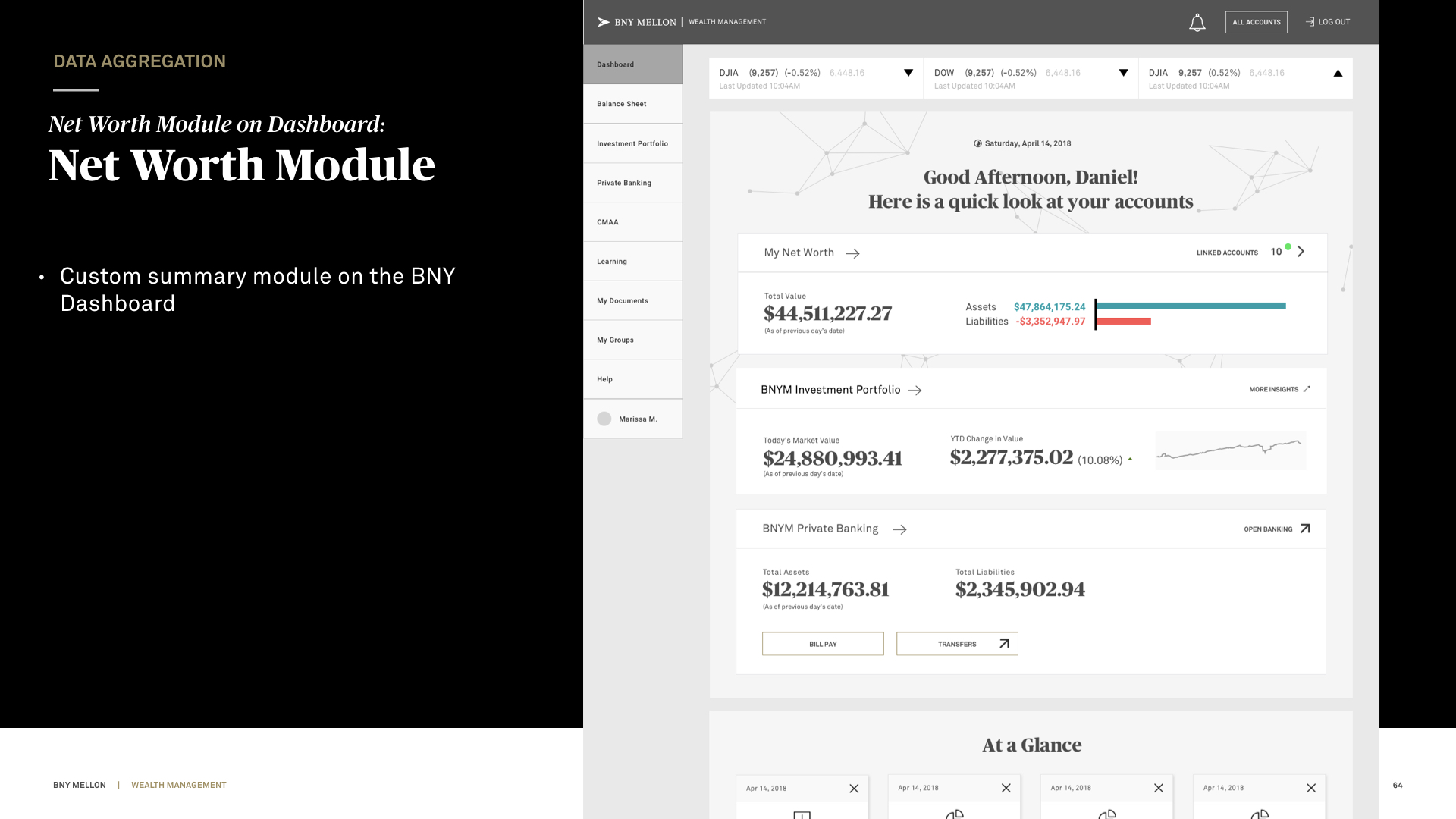Select CMAA in the sidebar

pos(633,222)
